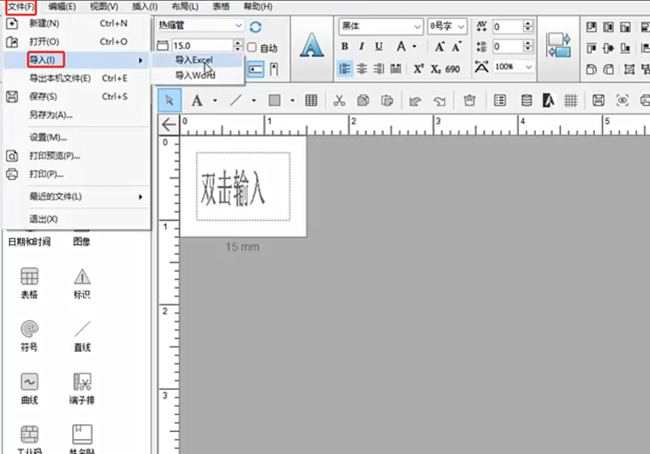
Task: Toggle underline text formatting
Action: pyautogui.click(x=381, y=46)
